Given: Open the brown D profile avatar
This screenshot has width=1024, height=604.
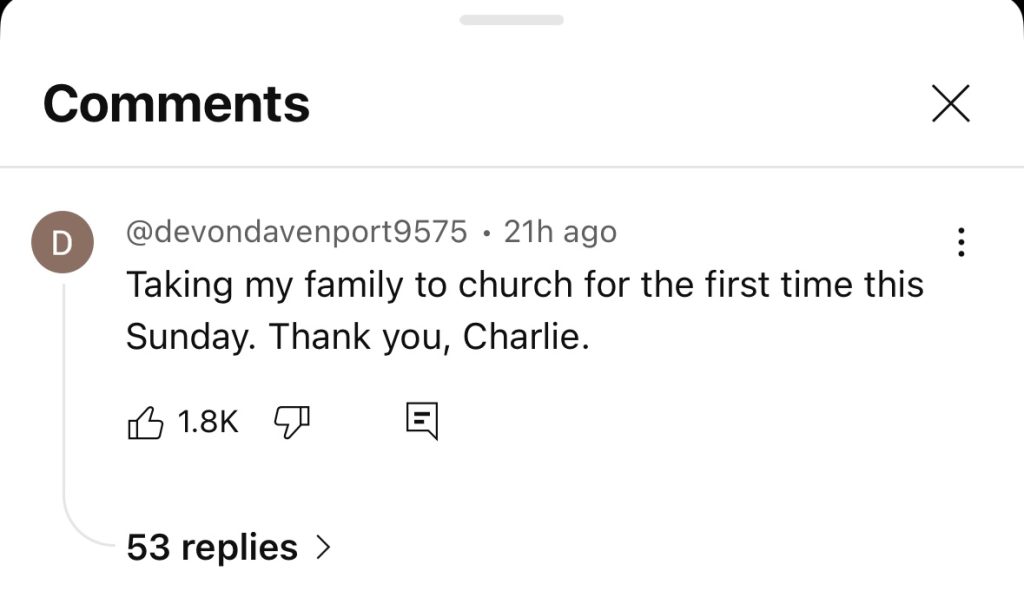Looking at the screenshot, I should 62,243.
